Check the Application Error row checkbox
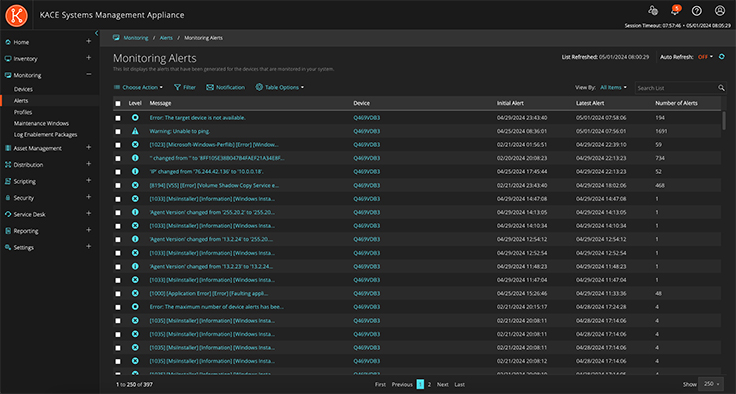The image size is (736, 394). pyautogui.click(x=118, y=294)
